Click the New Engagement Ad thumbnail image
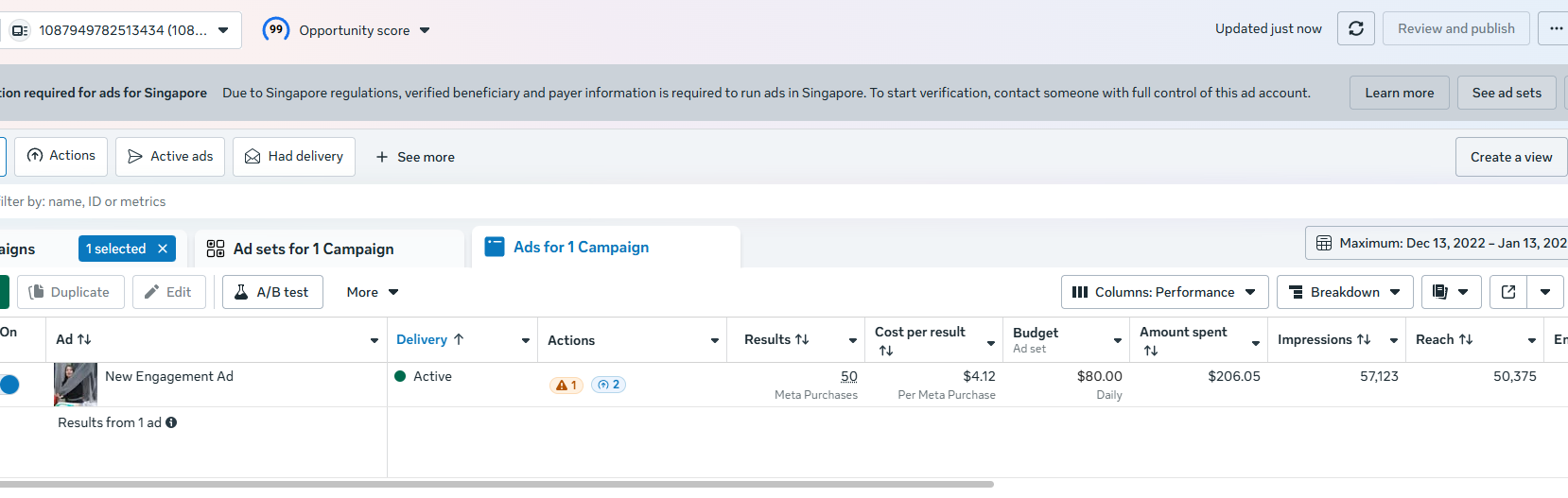Screen dimensions: 1568x498 [76, 385]
